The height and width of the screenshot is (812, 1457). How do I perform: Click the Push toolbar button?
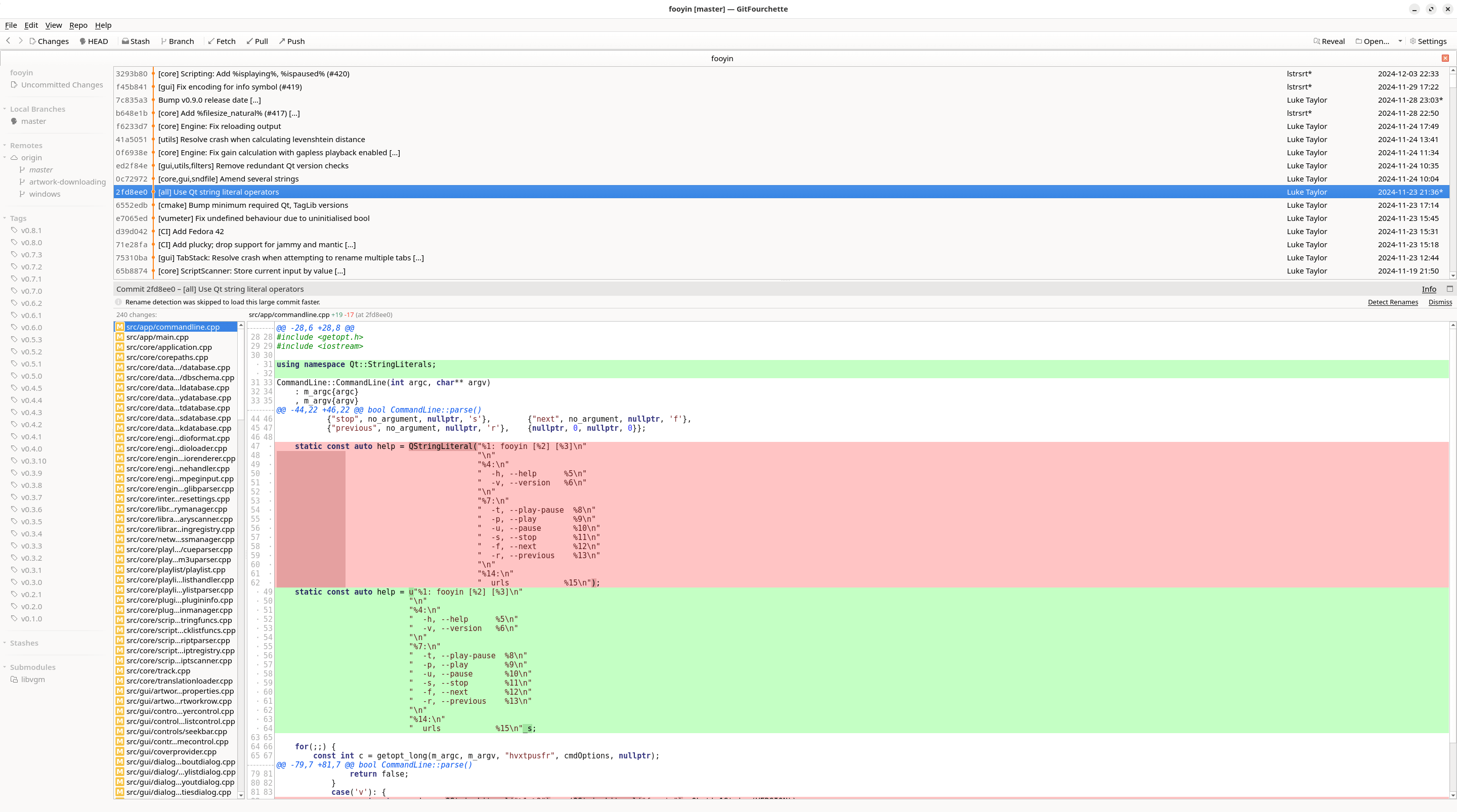tap(292, 41)
